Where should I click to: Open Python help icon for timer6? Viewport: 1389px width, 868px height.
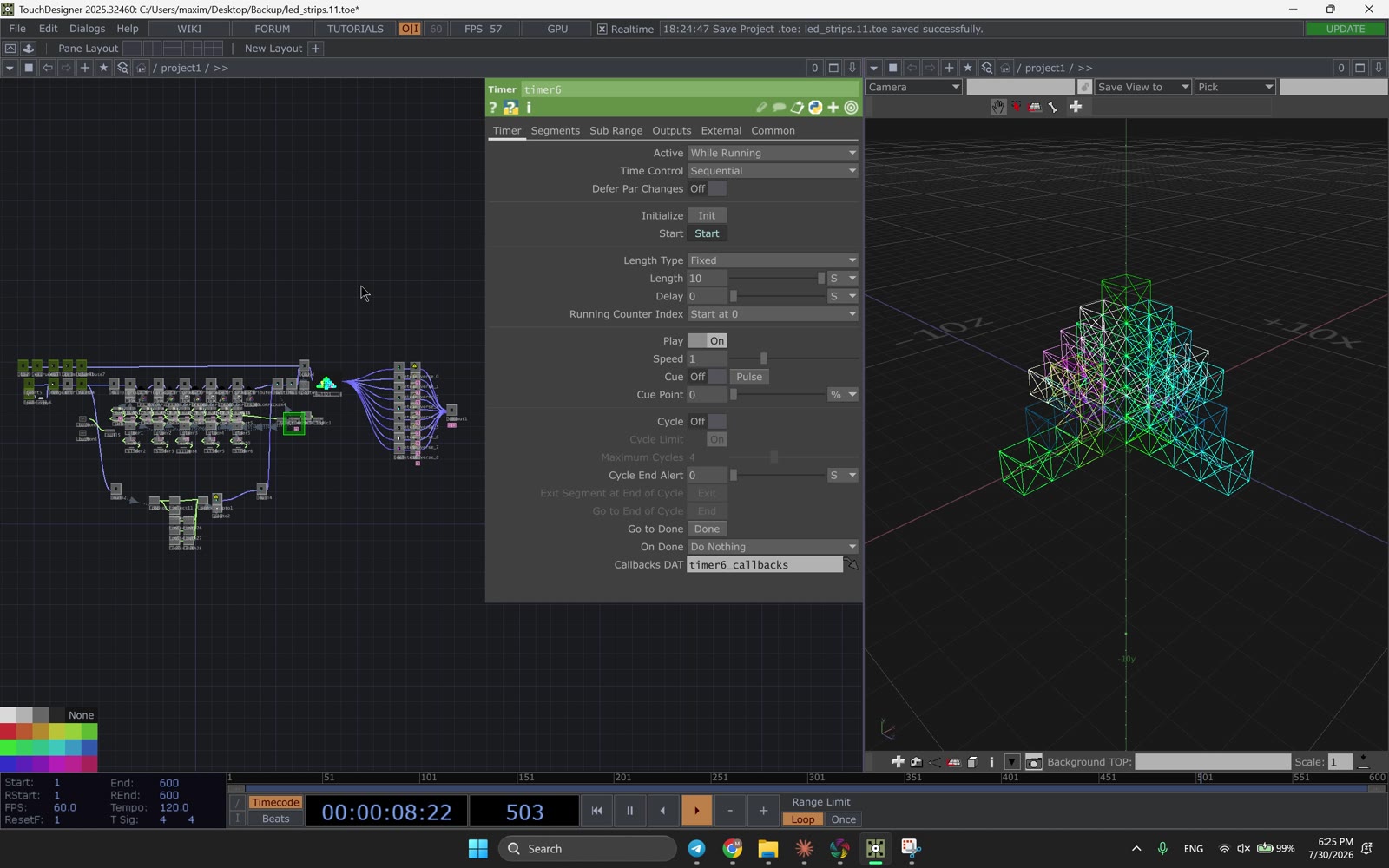click(510, 108)
